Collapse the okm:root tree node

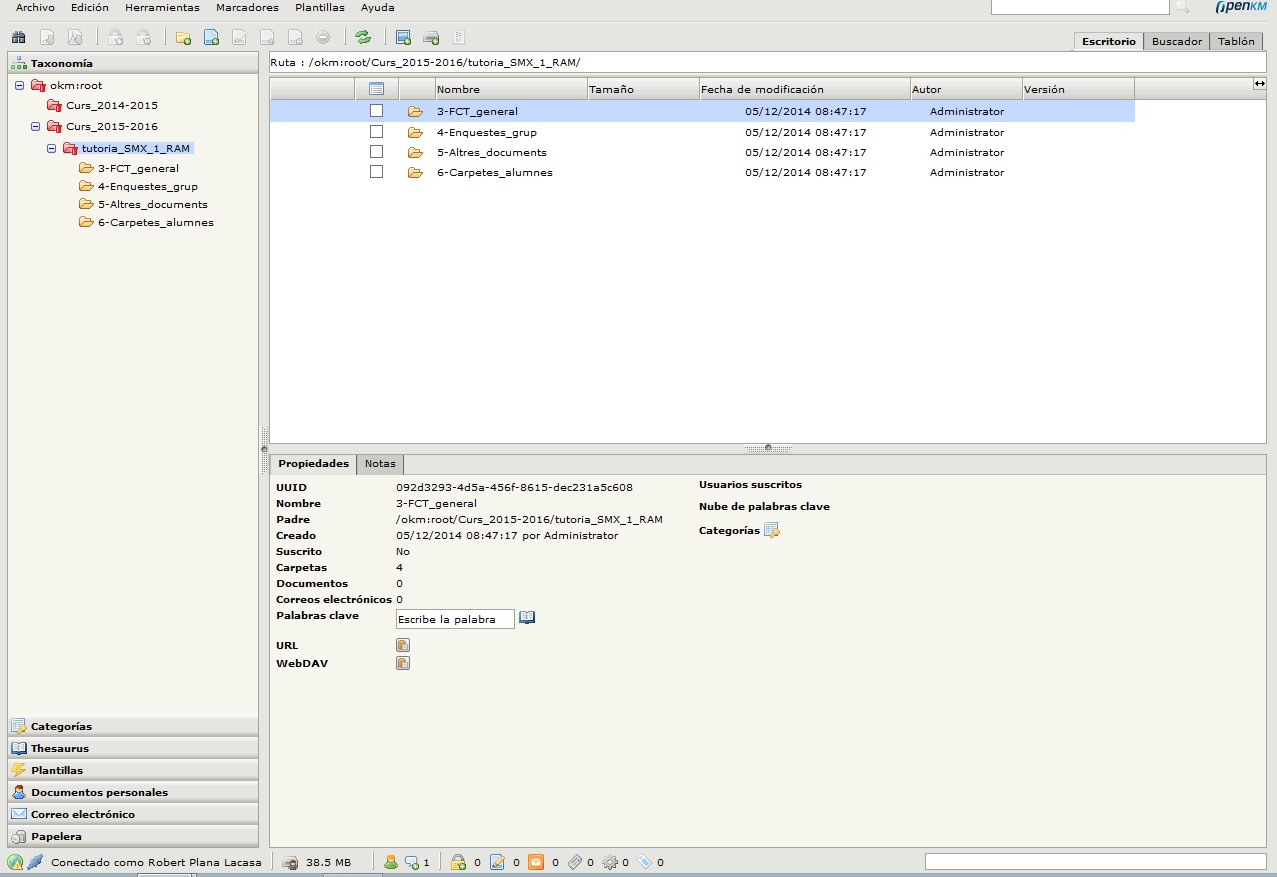[x=20, y=86]
